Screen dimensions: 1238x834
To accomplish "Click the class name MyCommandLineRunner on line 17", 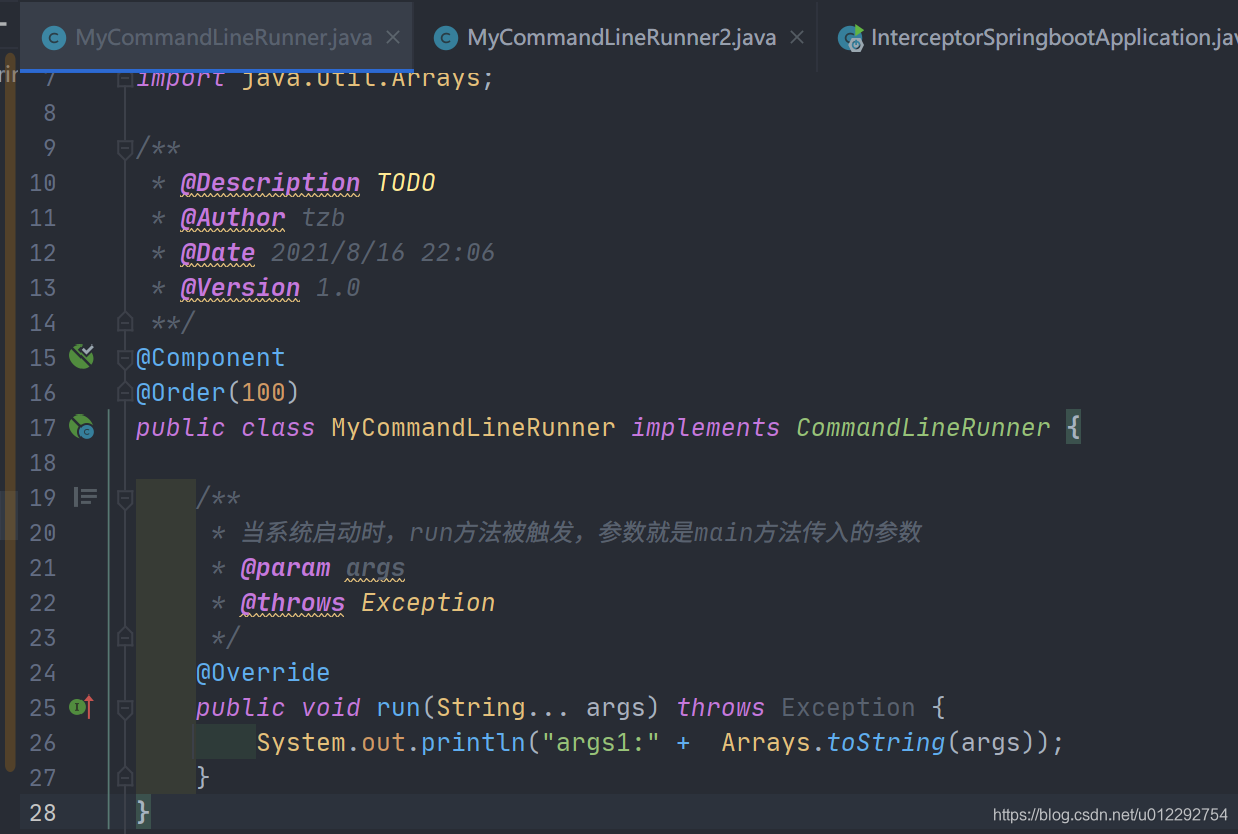I will coord(473,428).
